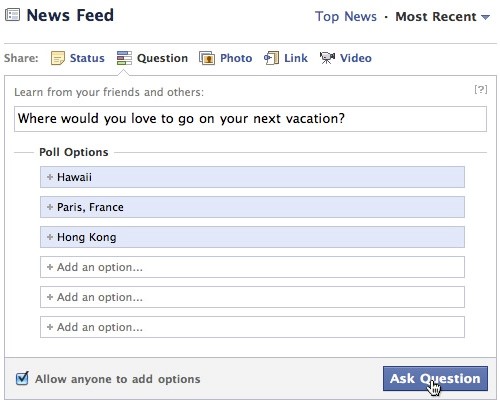Click the first empty Add an option field
The image size is (500, 405).
pos(252,267)
